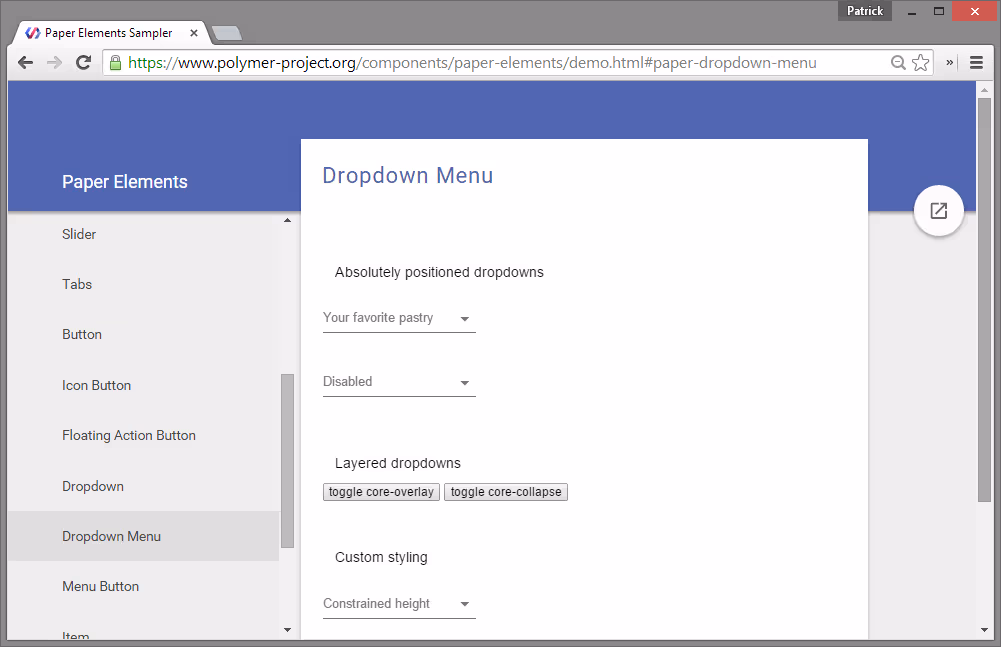
Task: Open the Disabled dropdown menu
Action: [x=399, y=382]
